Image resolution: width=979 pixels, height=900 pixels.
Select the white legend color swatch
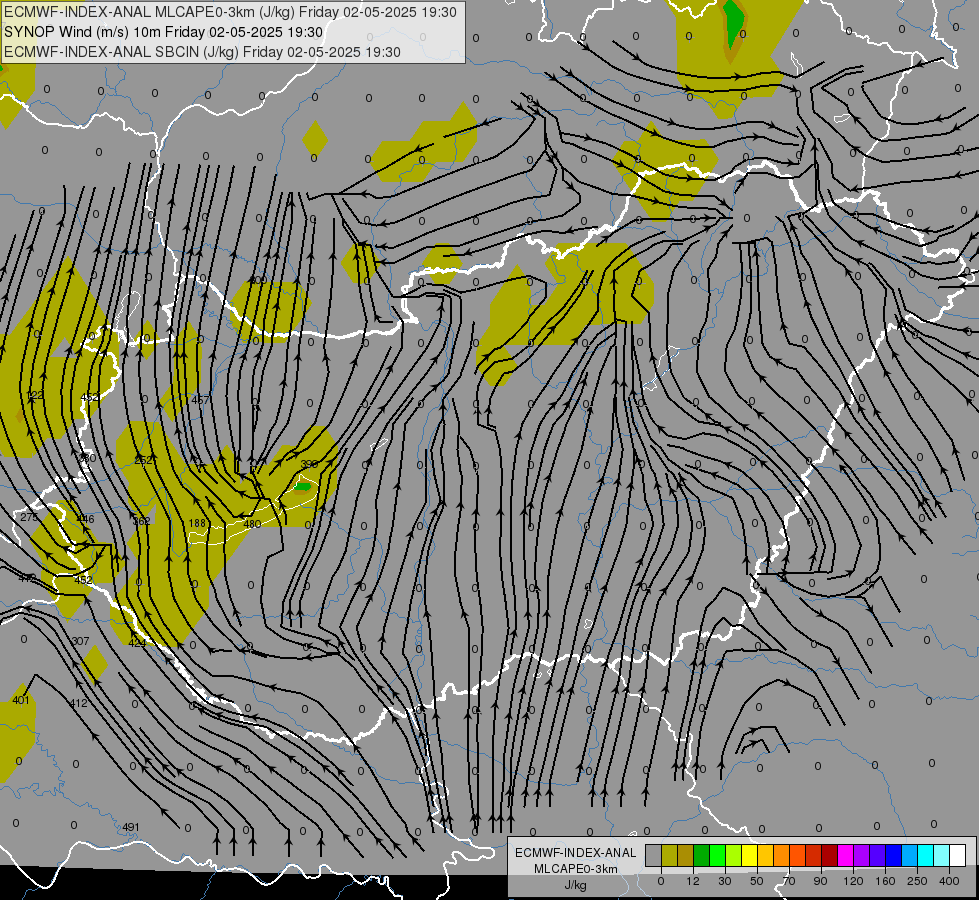point(957,855)
